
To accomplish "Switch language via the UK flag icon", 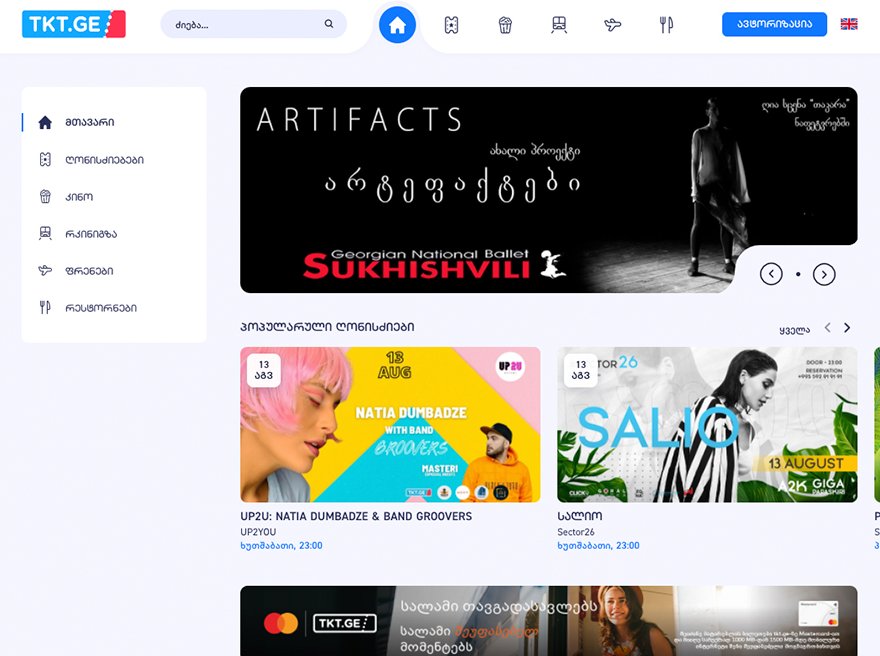I will pyautogui.click(x=849, y=24).
